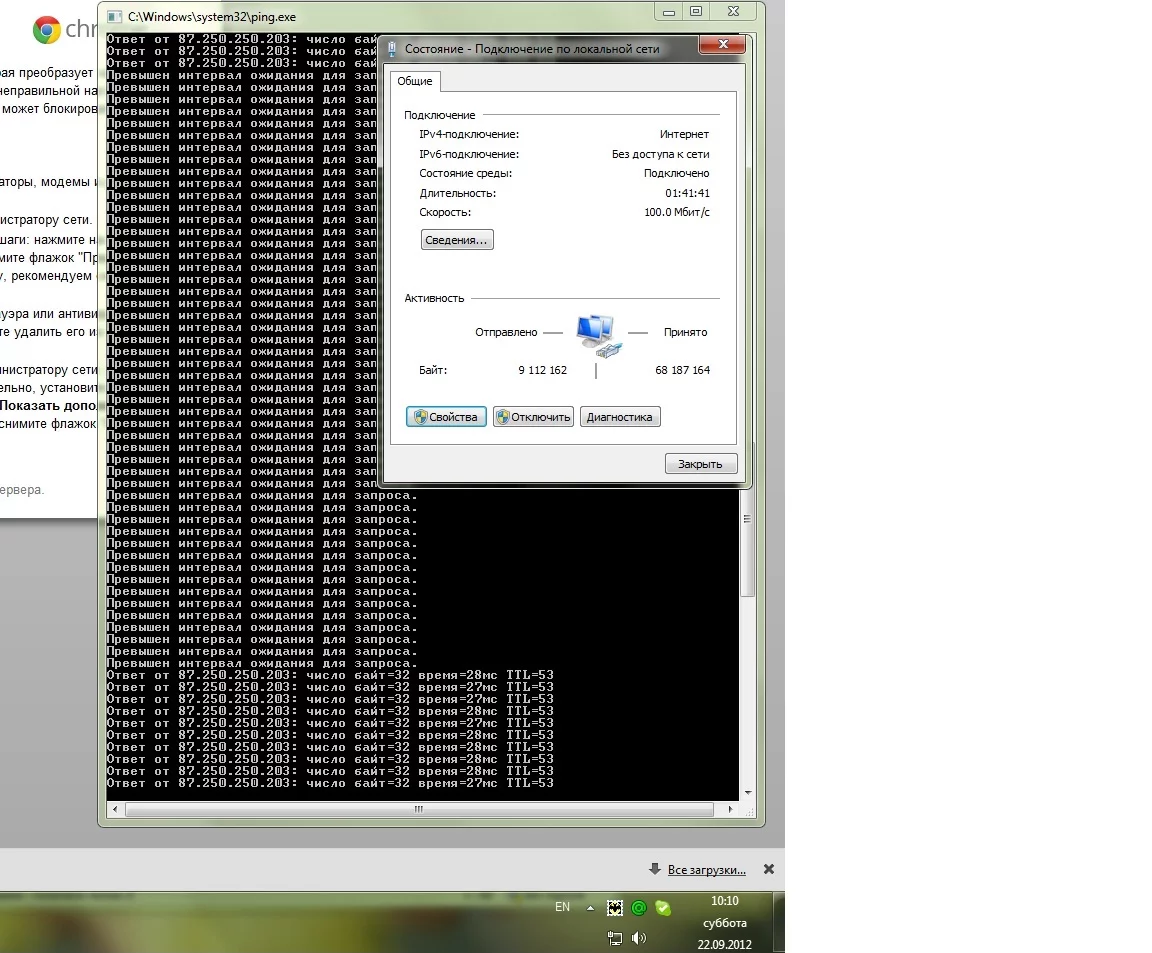
Task: Show hidden tray icons arrow
Action: 590,908
